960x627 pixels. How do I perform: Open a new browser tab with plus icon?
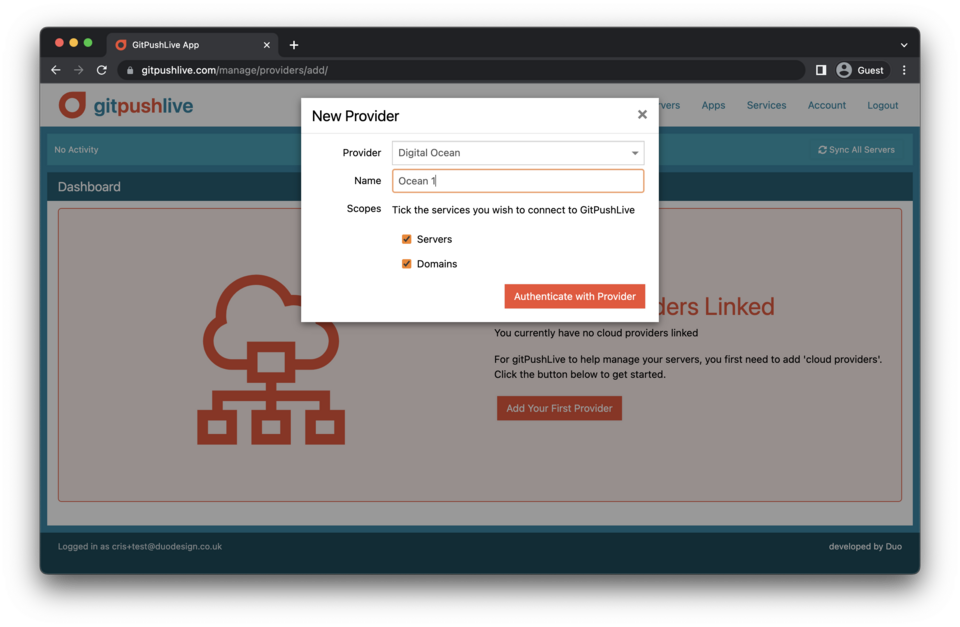(x=294, y=45)
